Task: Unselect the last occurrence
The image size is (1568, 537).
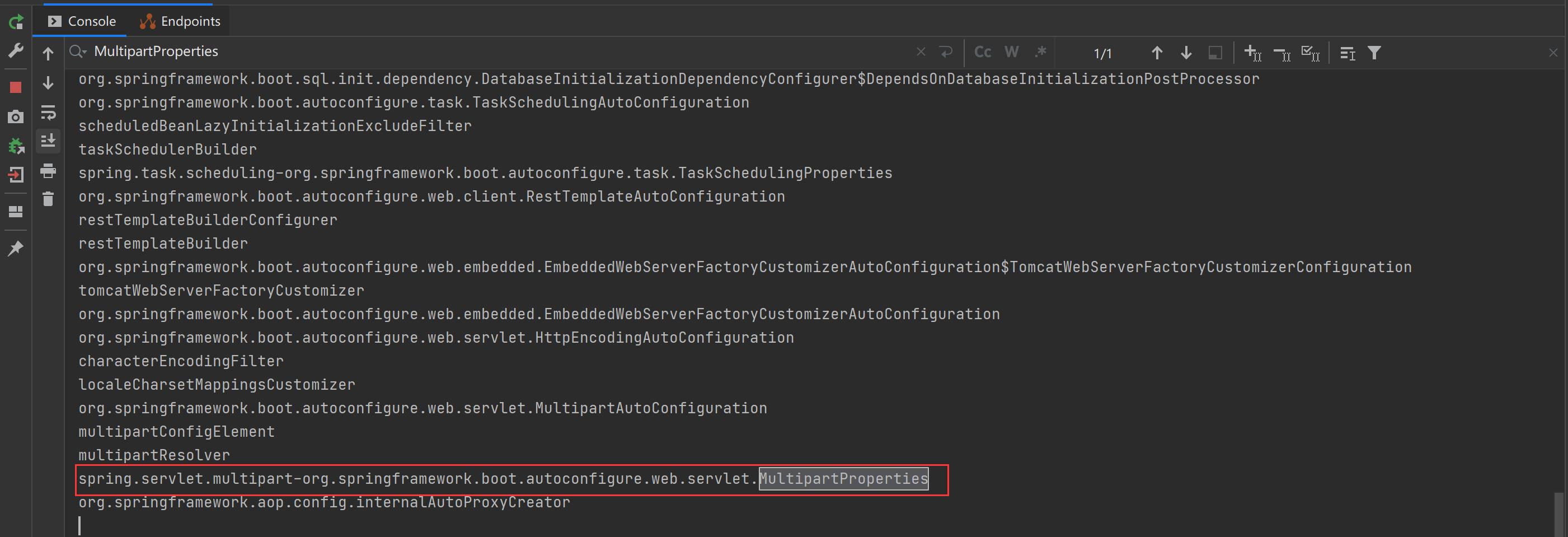Action: point(1282,54)
